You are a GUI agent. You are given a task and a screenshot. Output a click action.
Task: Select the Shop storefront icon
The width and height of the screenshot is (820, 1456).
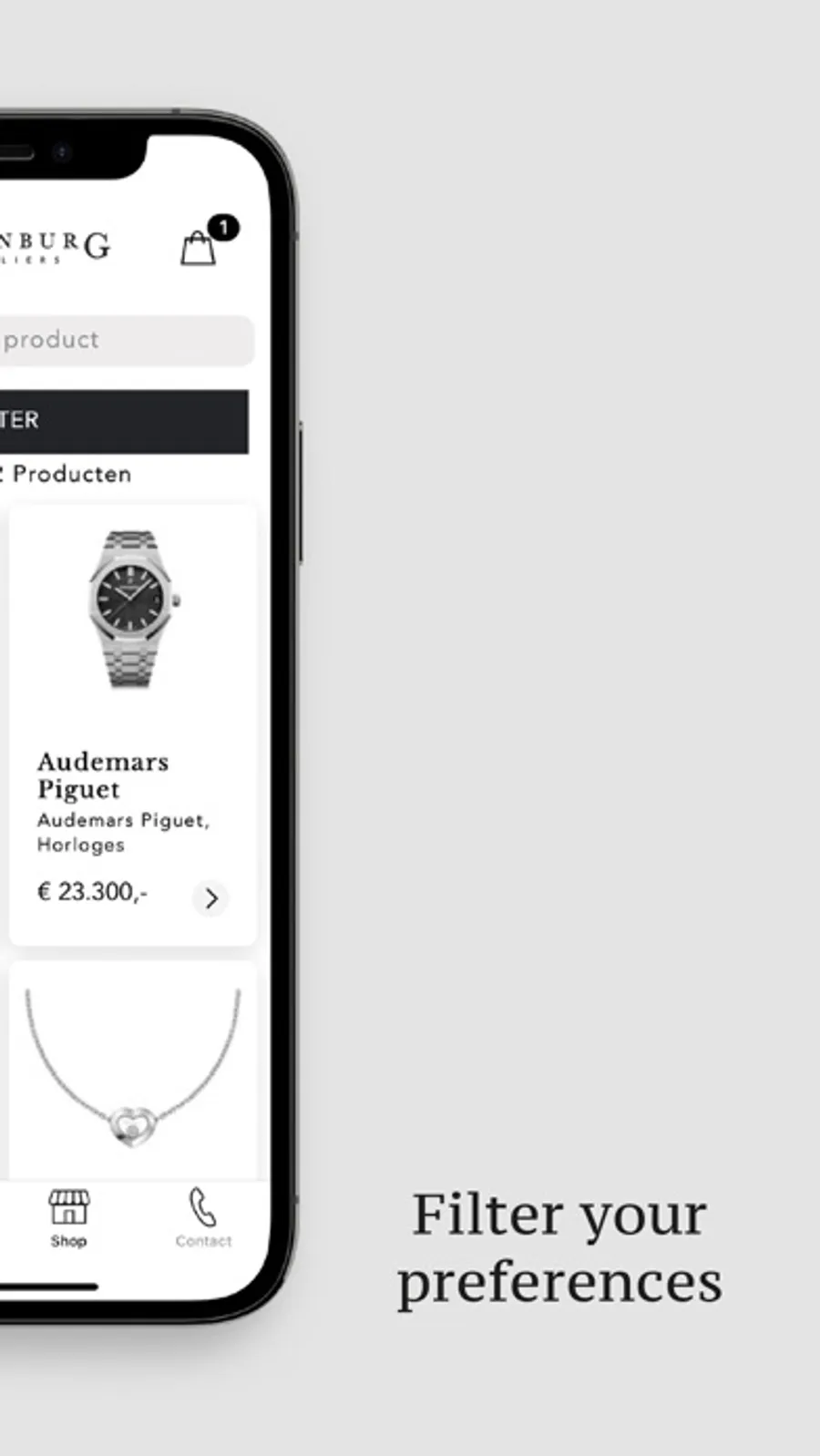click(x=69, y=1206)
